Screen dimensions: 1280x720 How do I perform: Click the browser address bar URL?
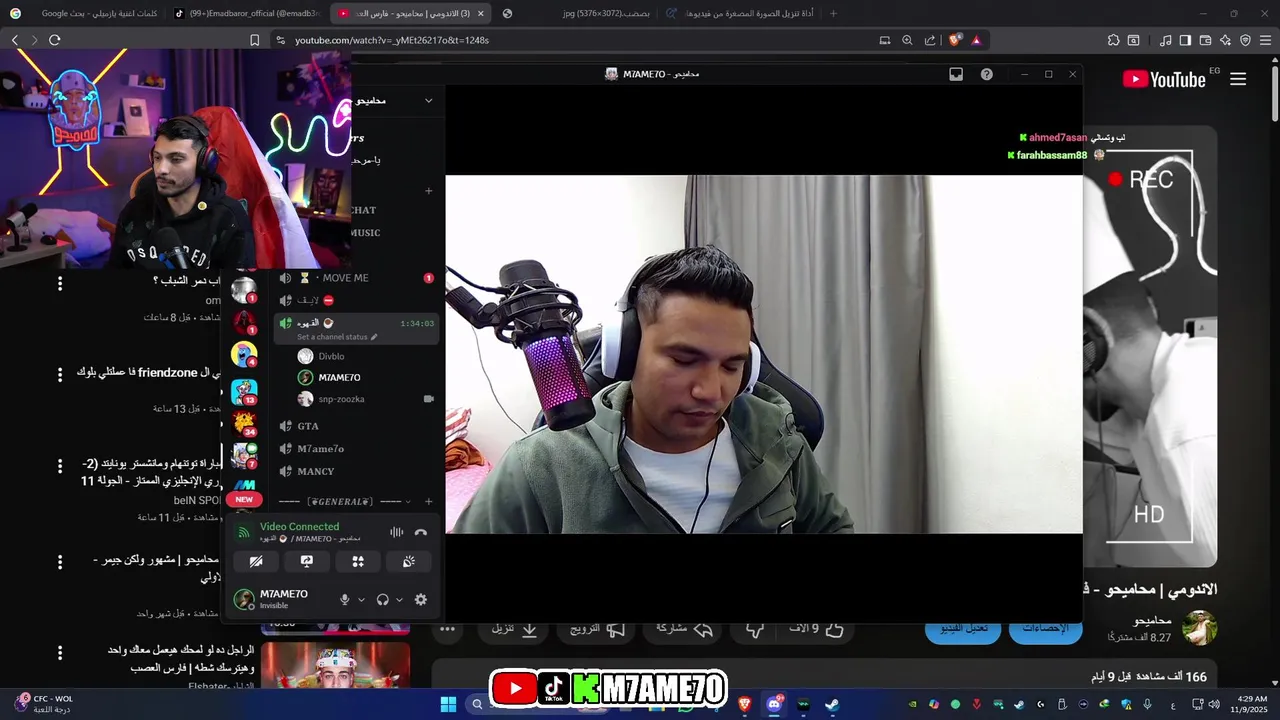click(392, 40)
